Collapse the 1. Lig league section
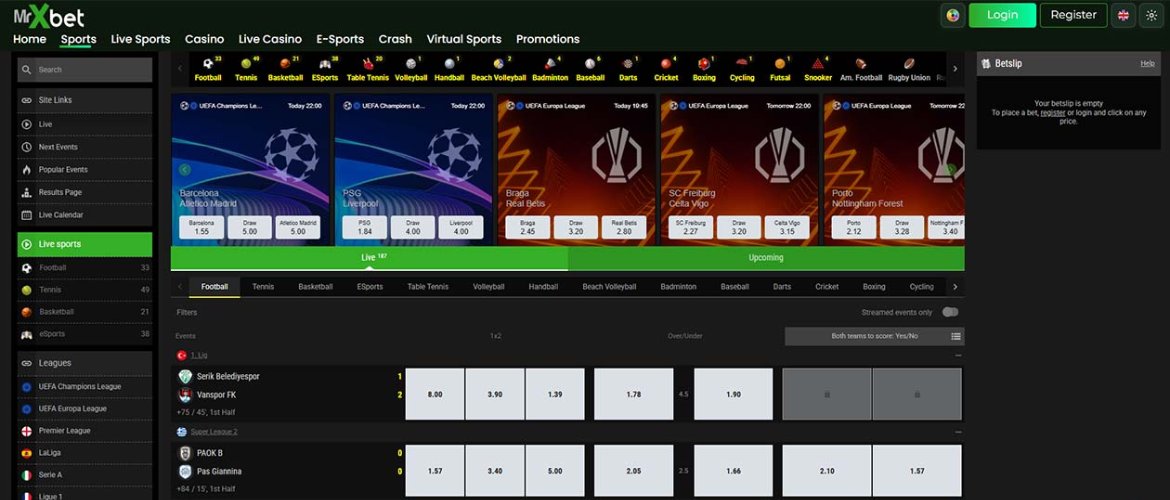 tap(959, 356)
